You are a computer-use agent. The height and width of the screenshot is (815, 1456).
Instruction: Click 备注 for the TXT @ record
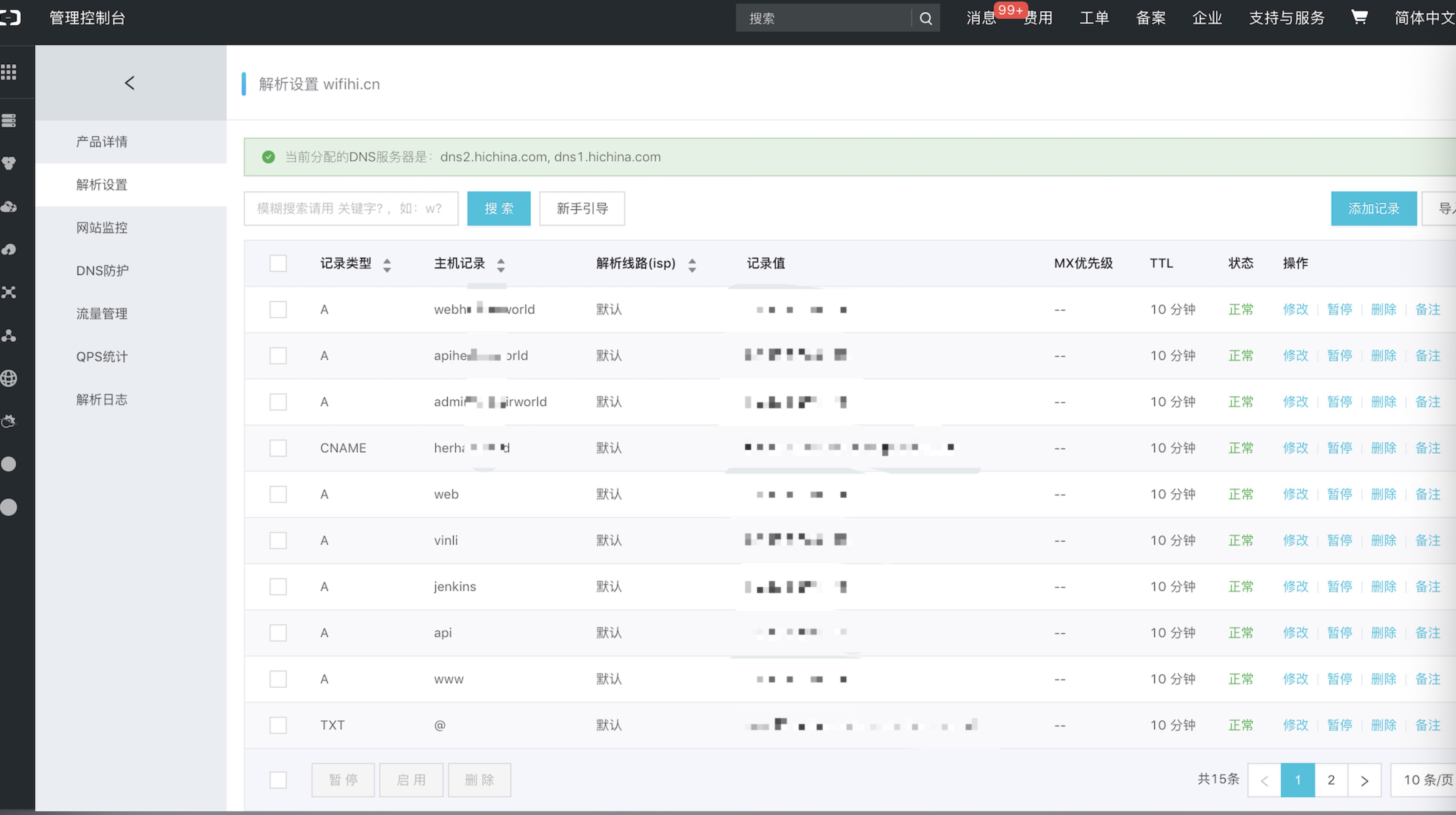(x=1428, y=725)
